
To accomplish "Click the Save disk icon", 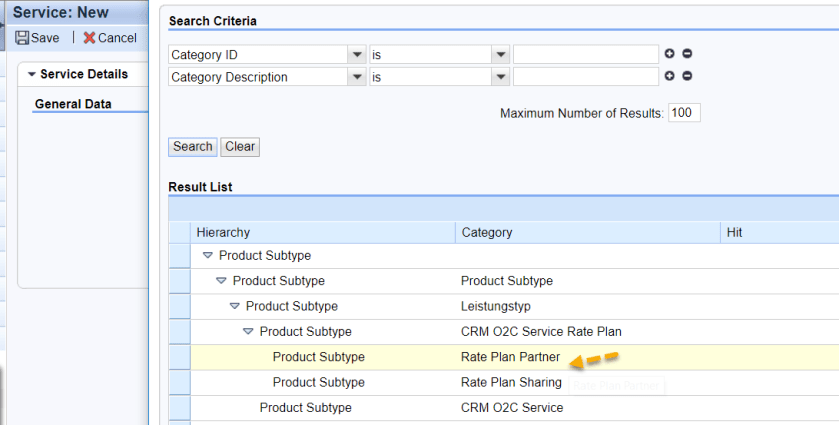I will pyautogui.click(x=22, y=38).
